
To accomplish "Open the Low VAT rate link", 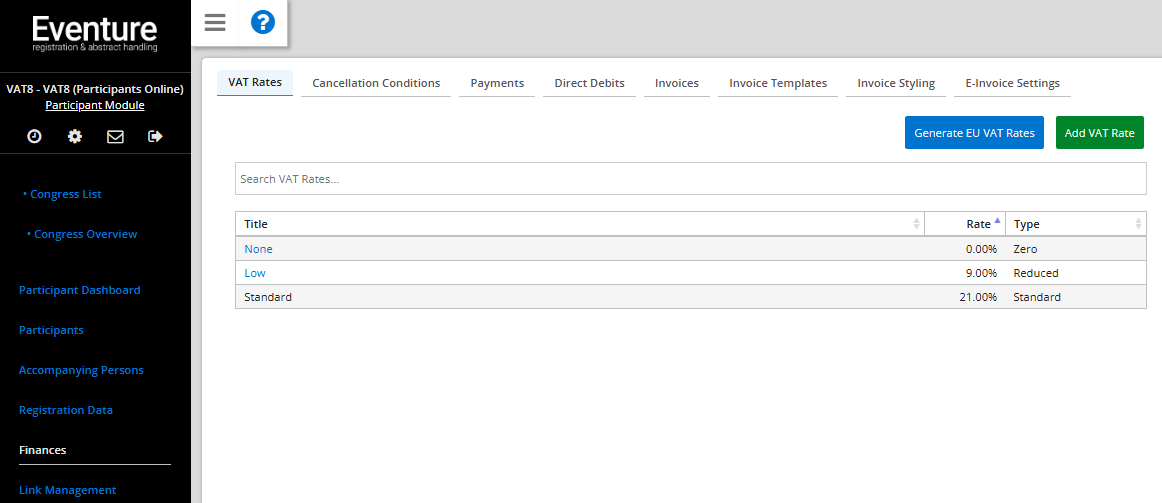I will pos(255,273).
